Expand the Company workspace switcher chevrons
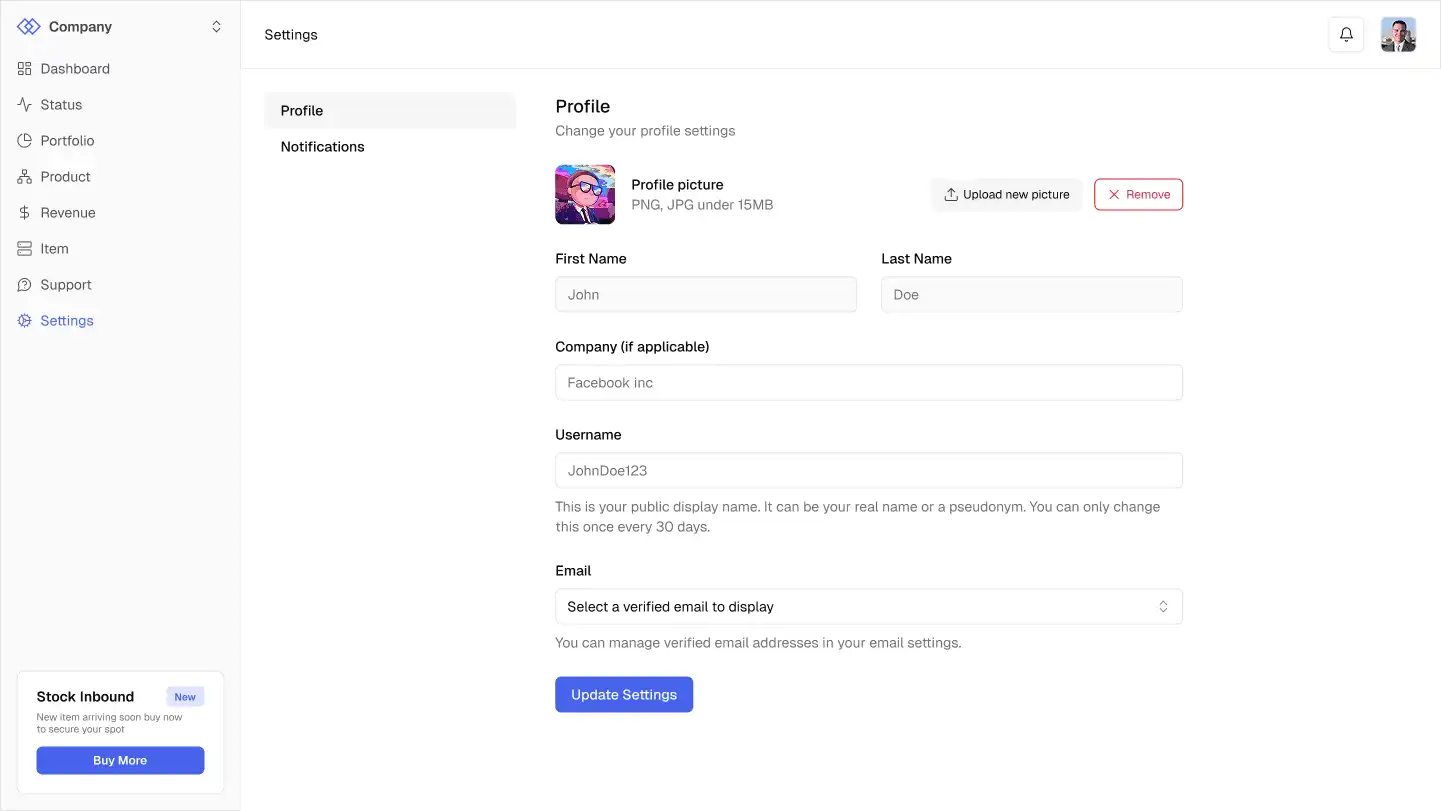The width and height of the screenshot is (1441, 811). click(x=216, y=27)
